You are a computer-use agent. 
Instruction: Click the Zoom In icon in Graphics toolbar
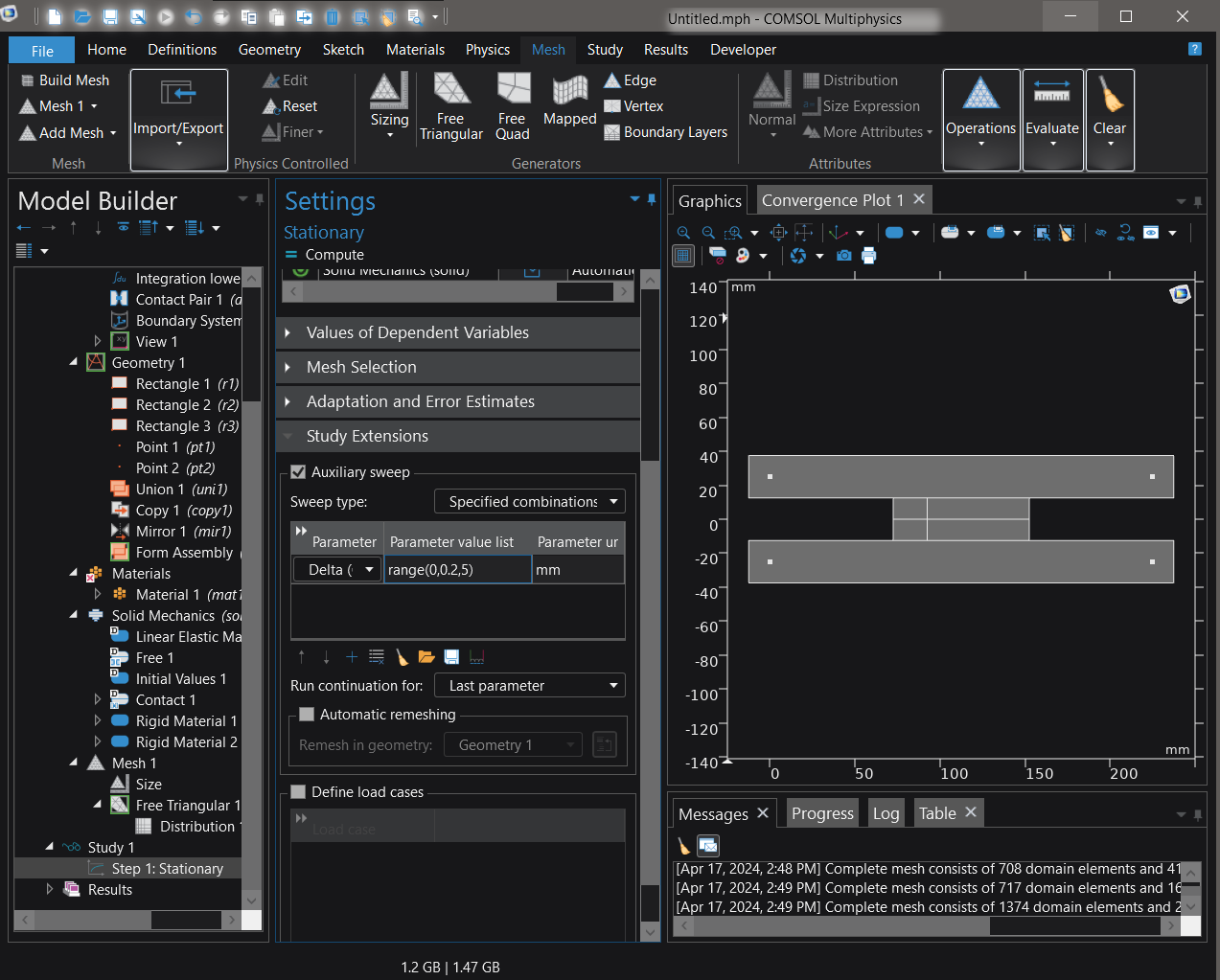point(683,233)
